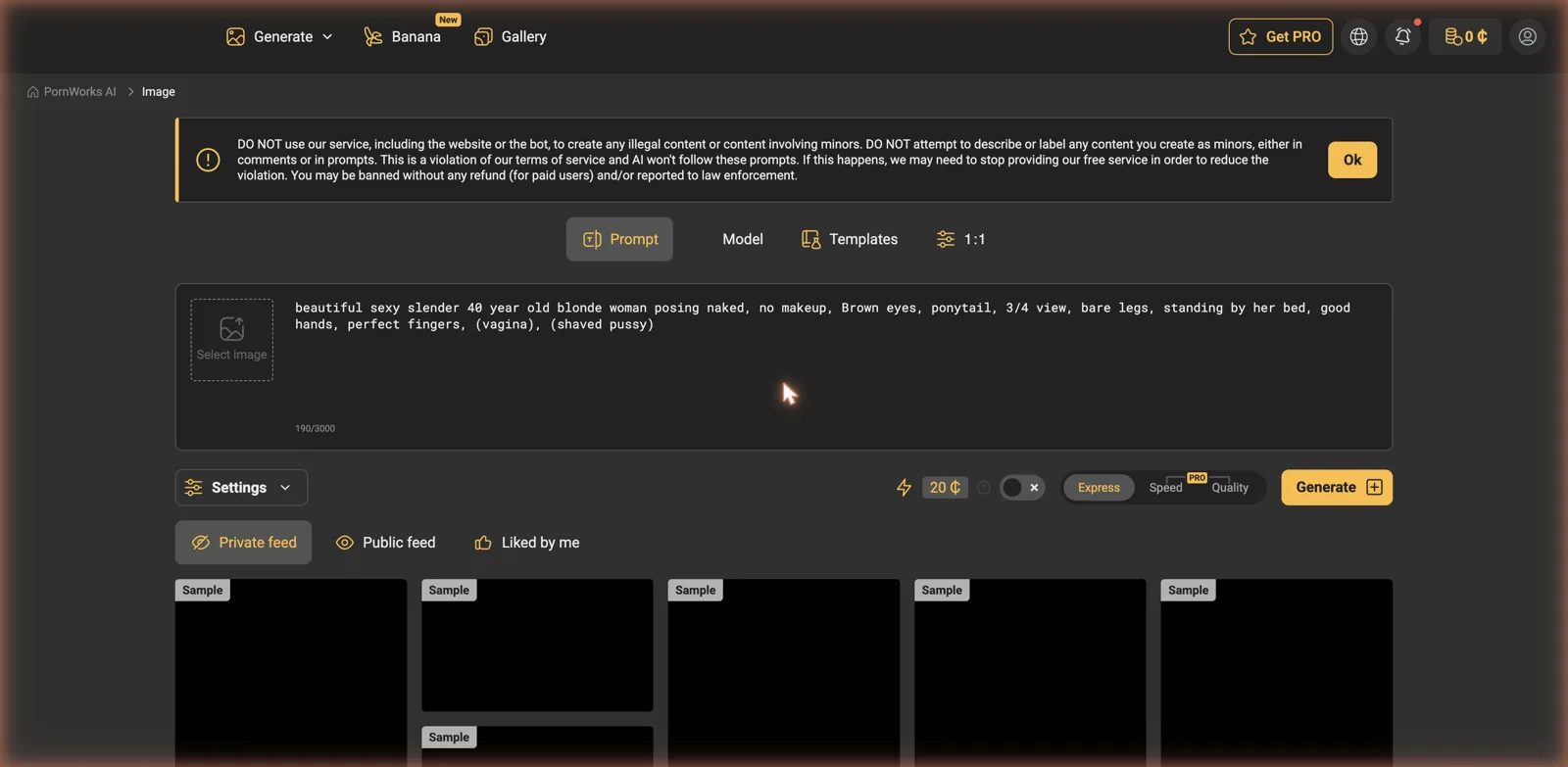Expand the Settings dropdown

[x=241, y=487]
